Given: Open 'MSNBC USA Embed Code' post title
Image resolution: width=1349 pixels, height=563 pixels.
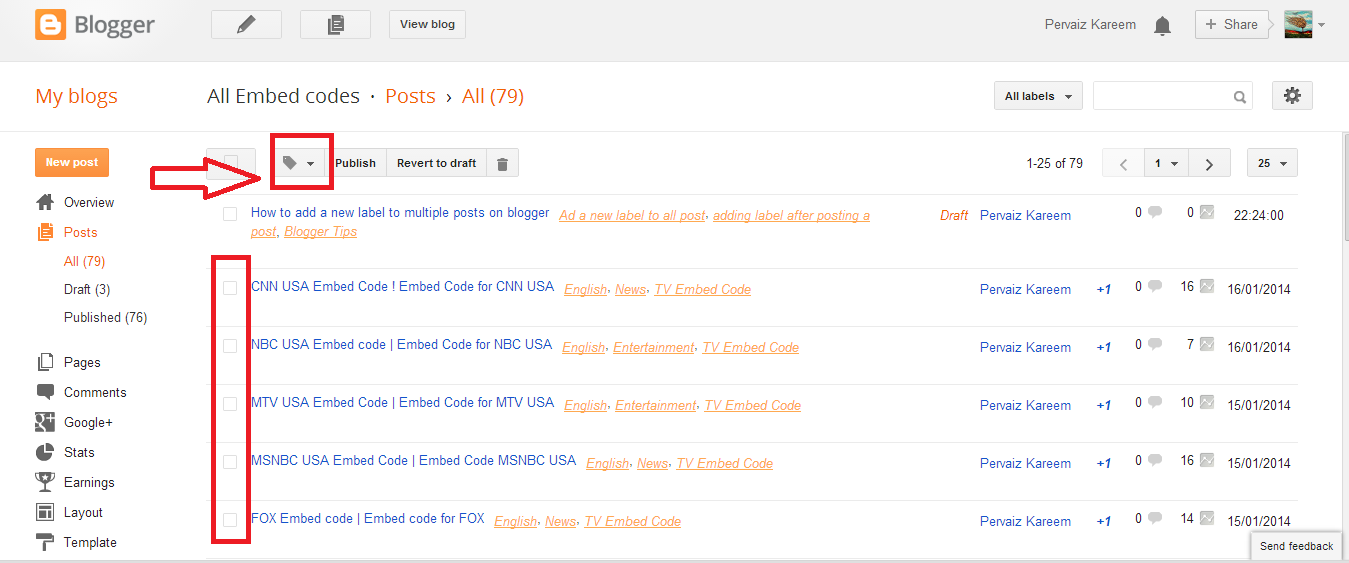Looking at the screenshot, I should 413,460.
